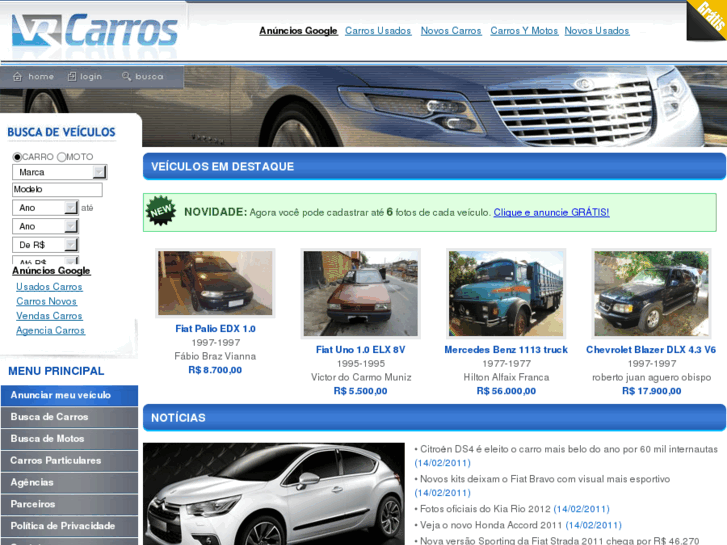Click the Novos Usados header link
Image resolution: width=727 pixels, height=545 pixels.
click(x=597, y=31)
